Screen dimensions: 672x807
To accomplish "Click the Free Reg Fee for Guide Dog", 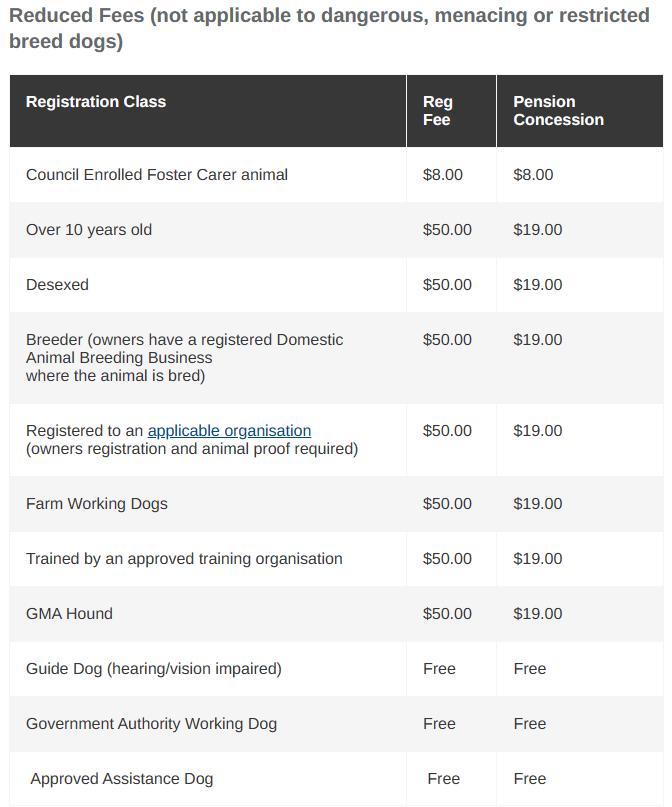I will point(439,669).
